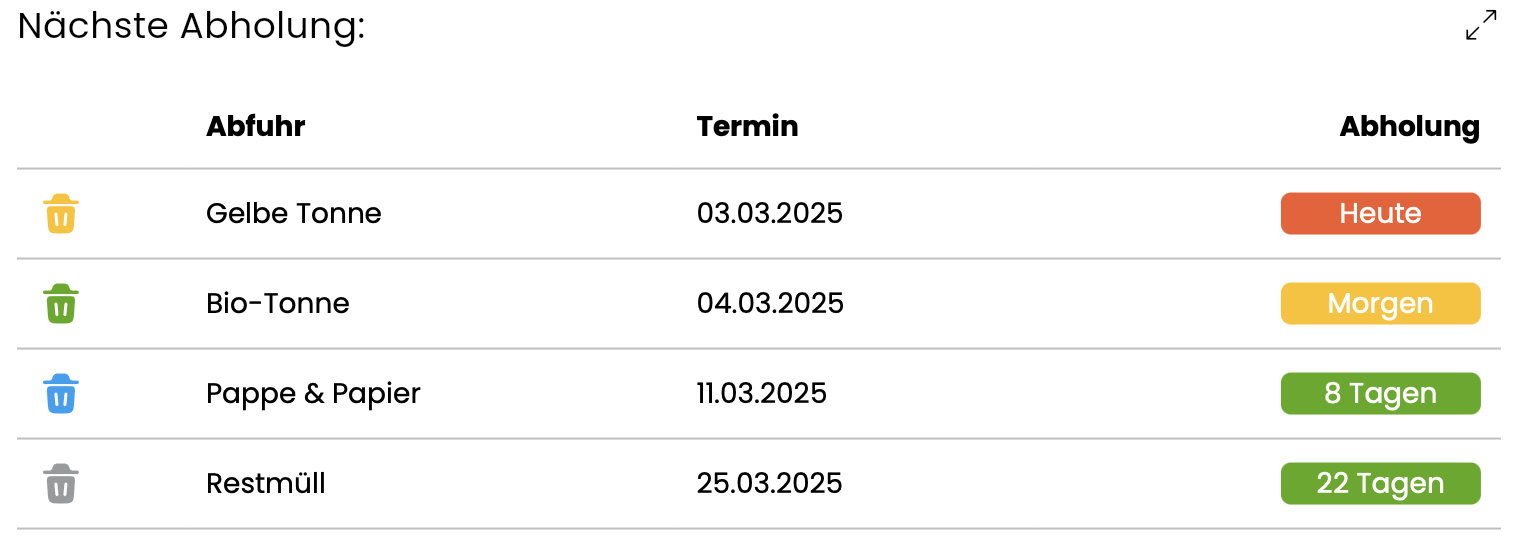
Task: Select the Gelbe Tonne row label
Action: (x=294, y=214)
